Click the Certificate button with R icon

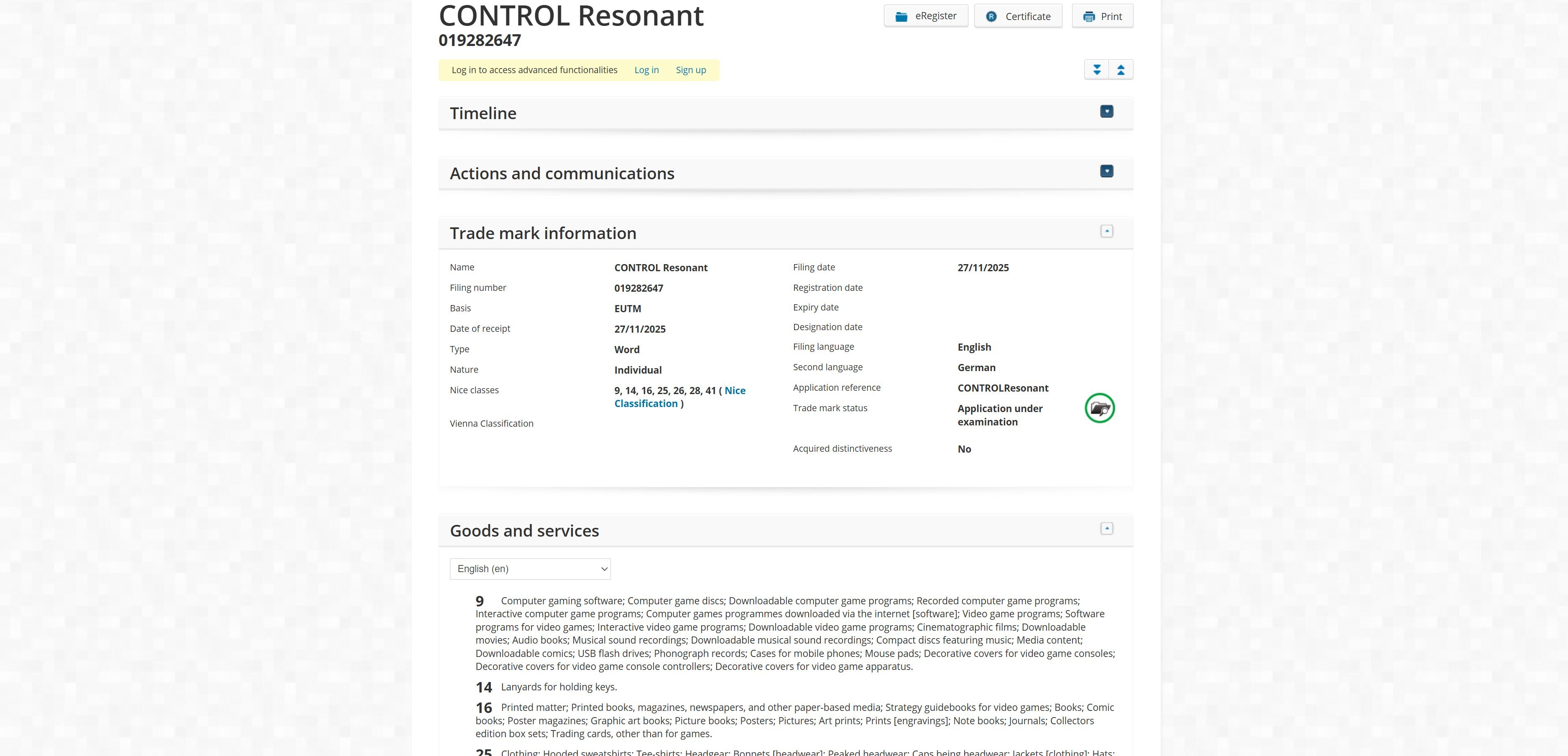[x=1018, y=16]
